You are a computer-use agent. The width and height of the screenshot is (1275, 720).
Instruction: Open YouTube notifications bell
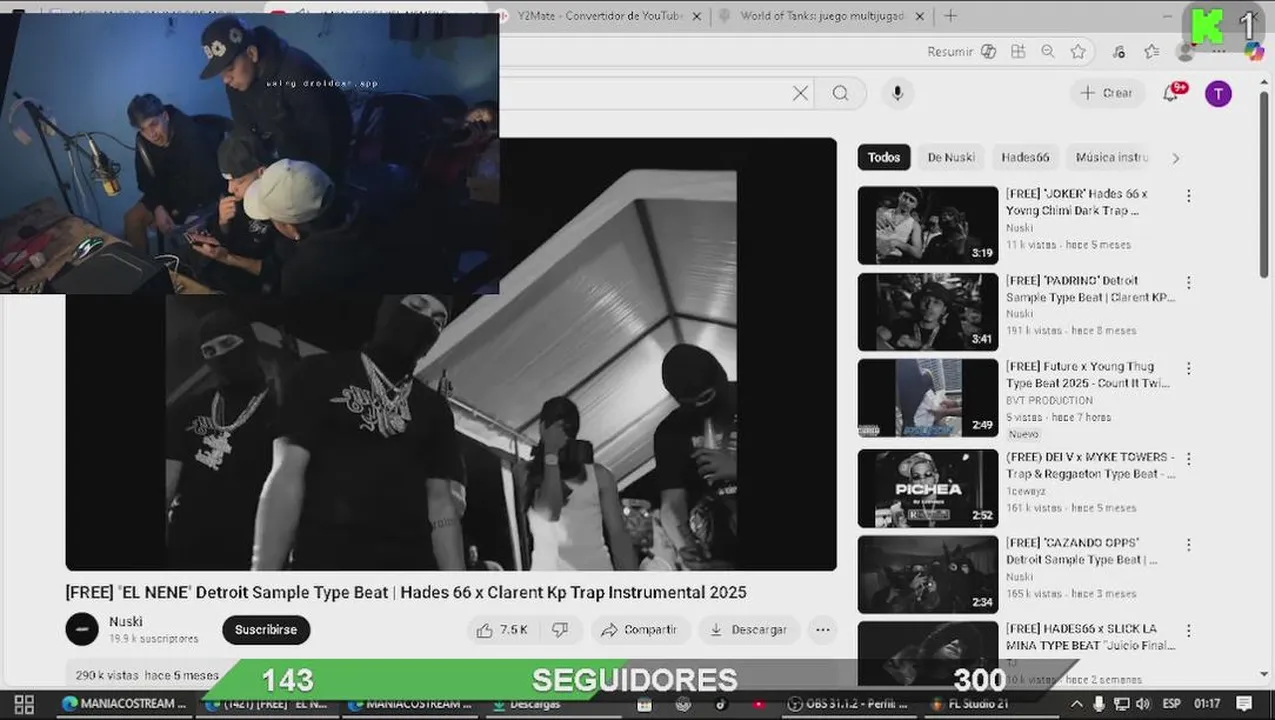(x=1171, y=93)
